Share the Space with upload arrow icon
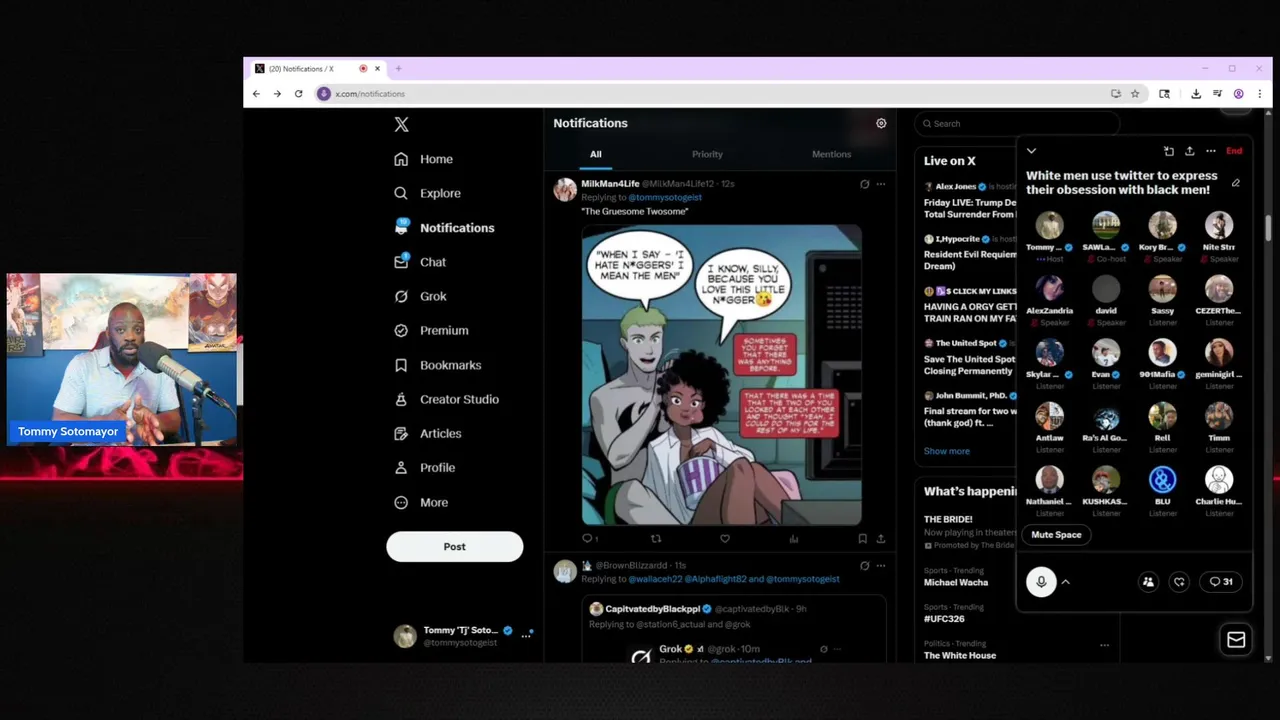The width and height of the screenshot is (1280, 720). click(1189, 151)
